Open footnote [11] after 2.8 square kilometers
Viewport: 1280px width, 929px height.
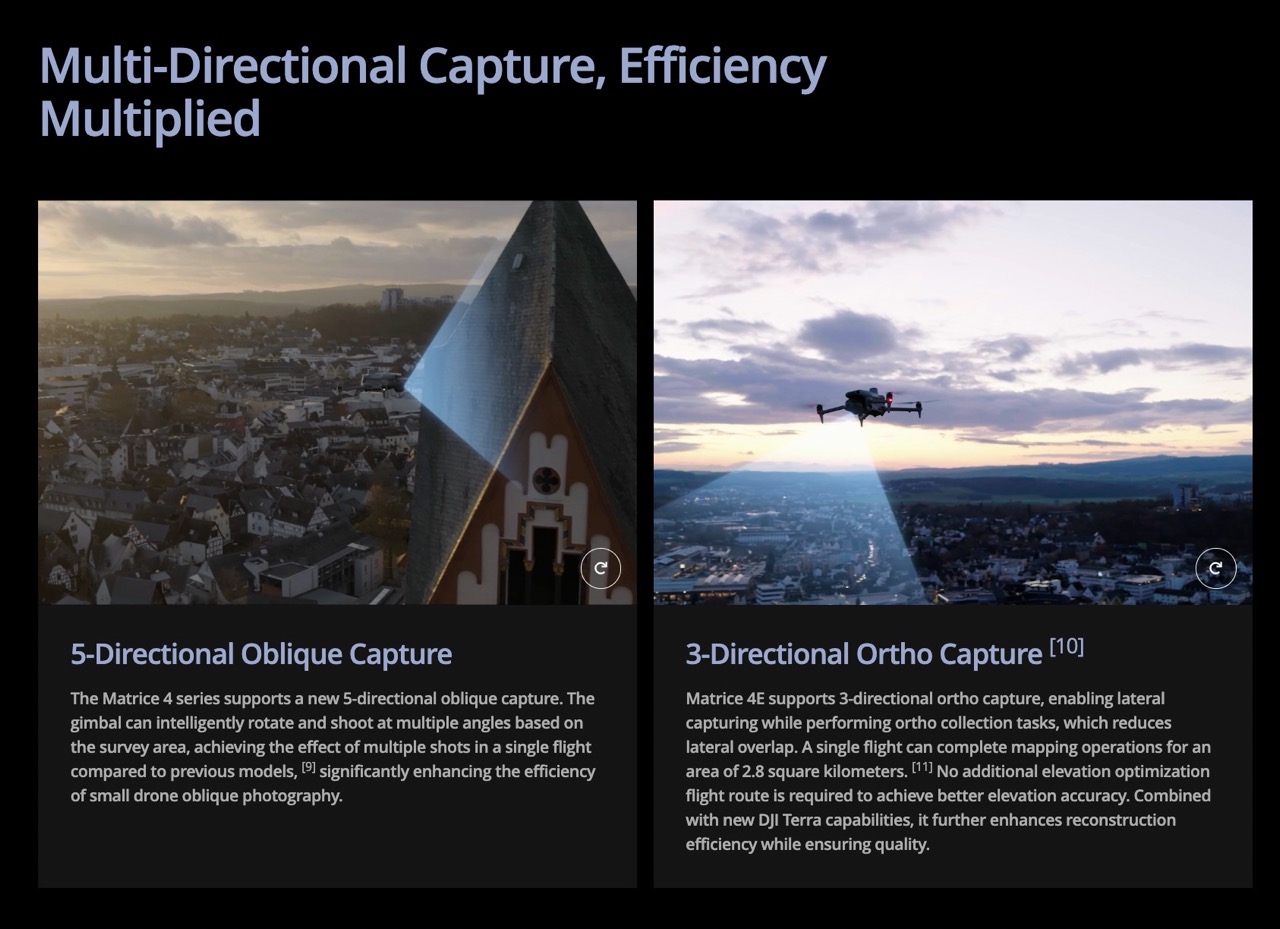point(922,768)
